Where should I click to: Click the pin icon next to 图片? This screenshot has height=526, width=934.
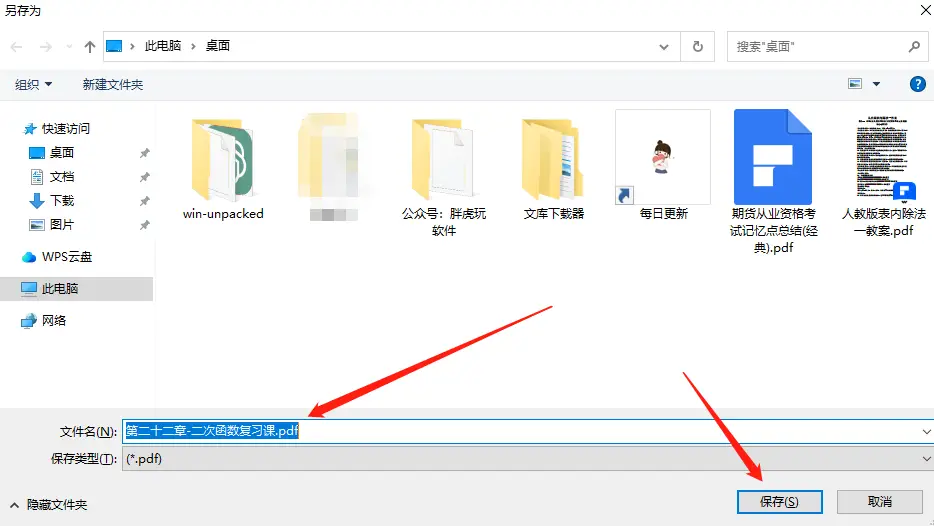[144, 225]
